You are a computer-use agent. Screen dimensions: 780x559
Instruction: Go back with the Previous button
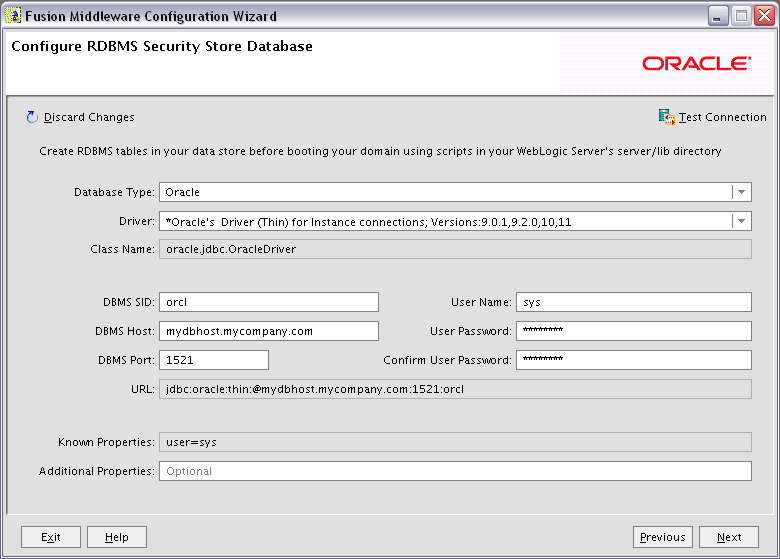pos(663,537)
